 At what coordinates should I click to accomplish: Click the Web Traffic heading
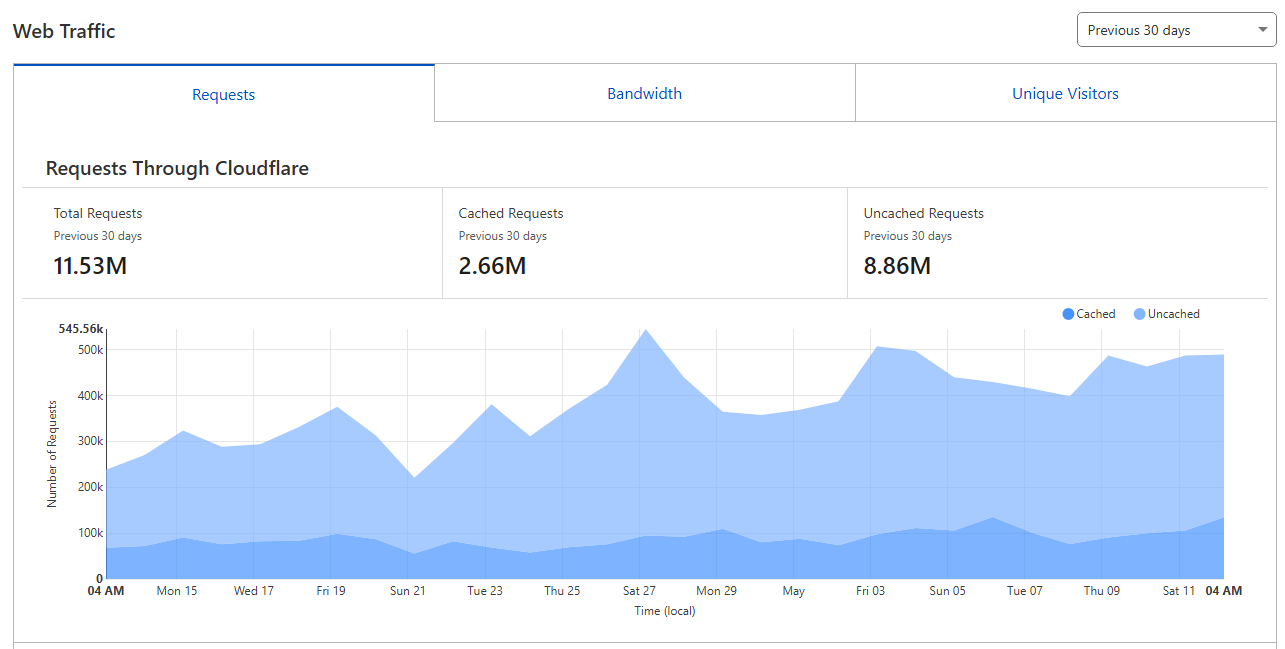pos(64,31)
